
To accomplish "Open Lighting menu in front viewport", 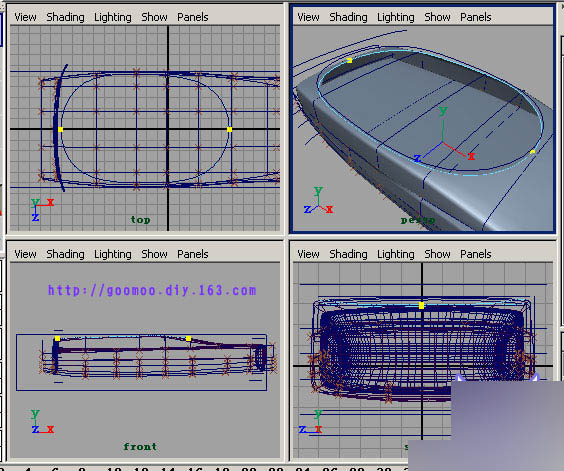I will (113, 254).
